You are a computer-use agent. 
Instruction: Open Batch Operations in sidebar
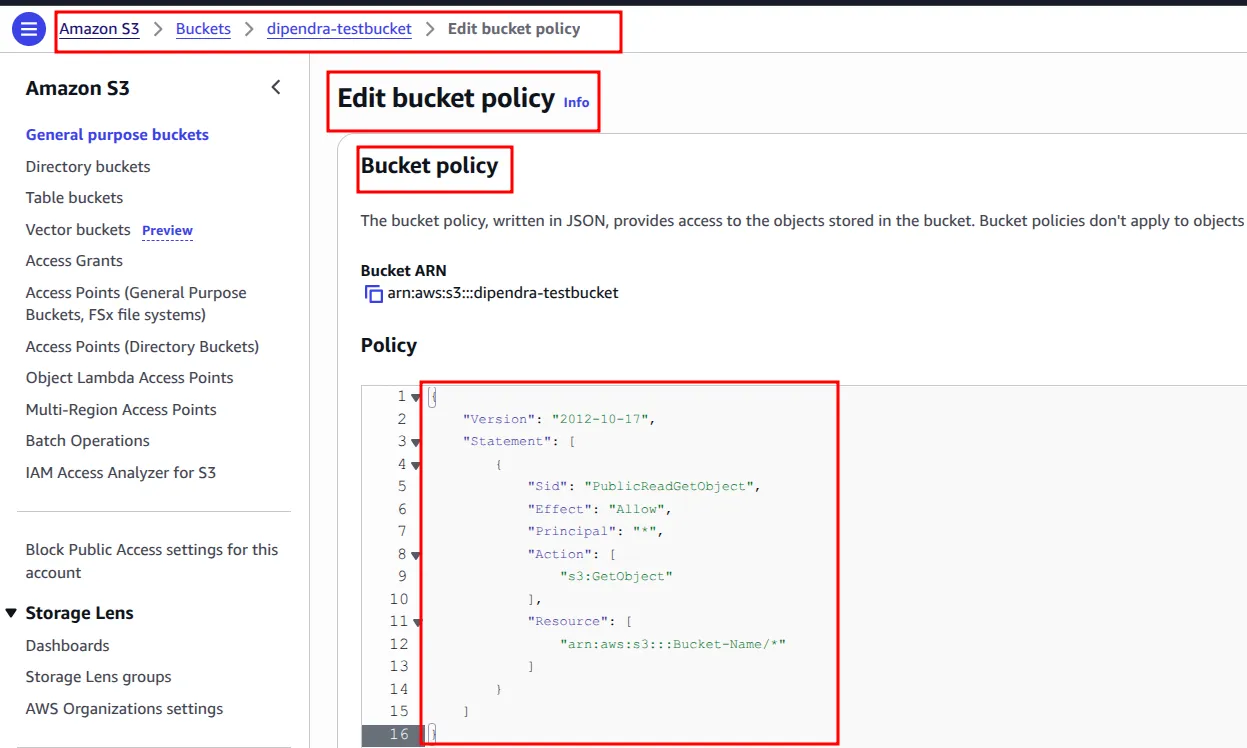87,441
